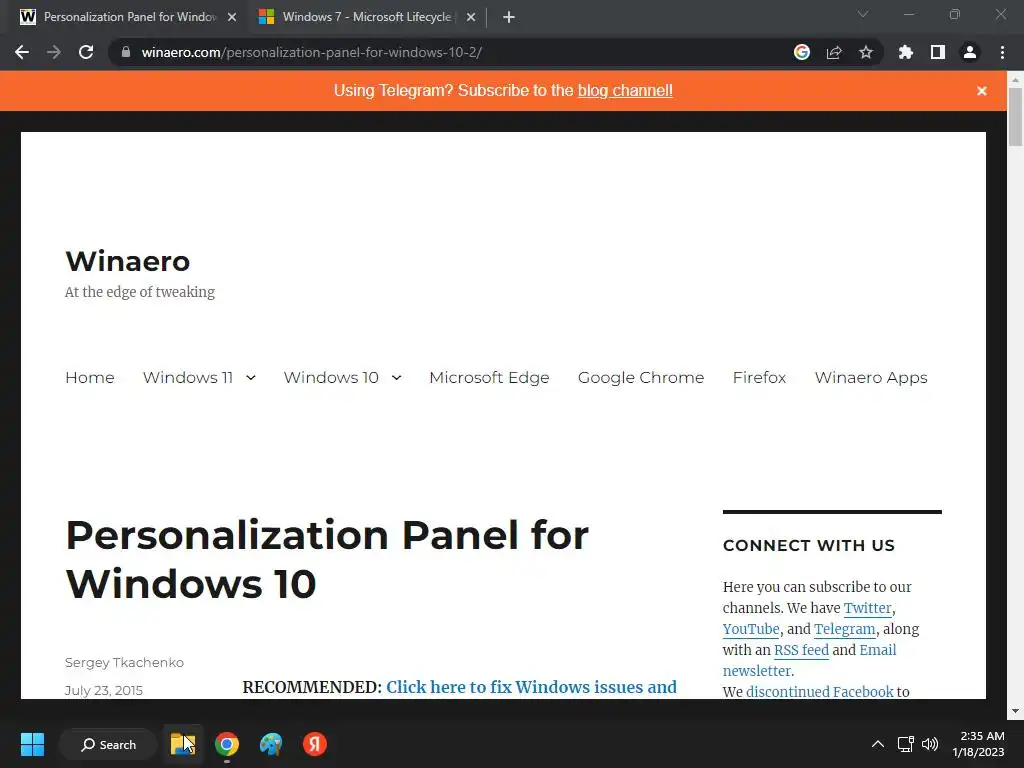Screen dimensions: 1024x768
Task: Open the Twitter link
Action: 867,608
